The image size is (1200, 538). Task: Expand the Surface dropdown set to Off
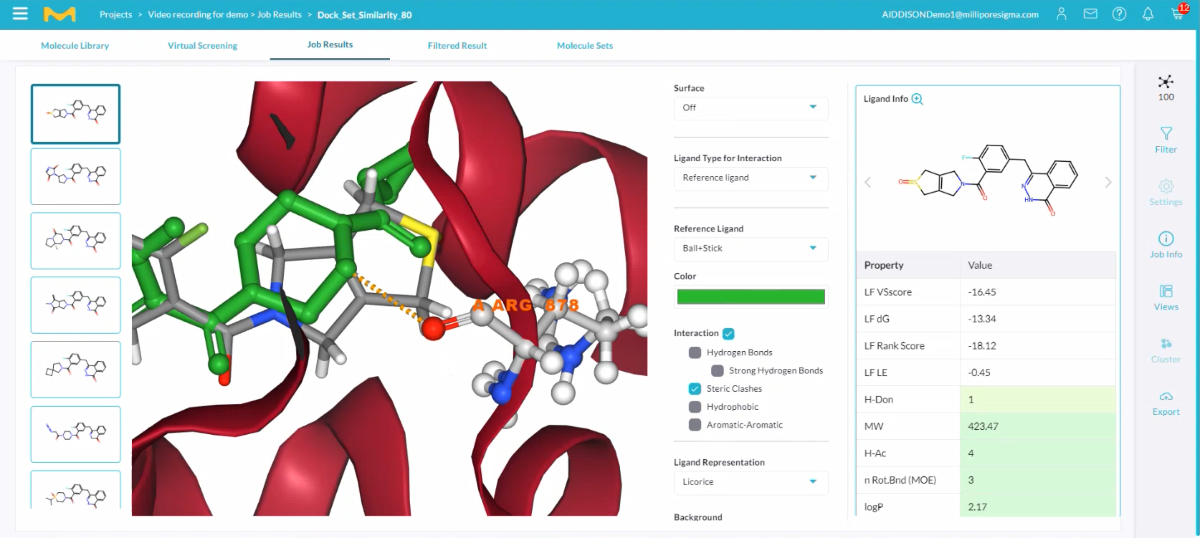pyautogui.click(x=750, y=107)
